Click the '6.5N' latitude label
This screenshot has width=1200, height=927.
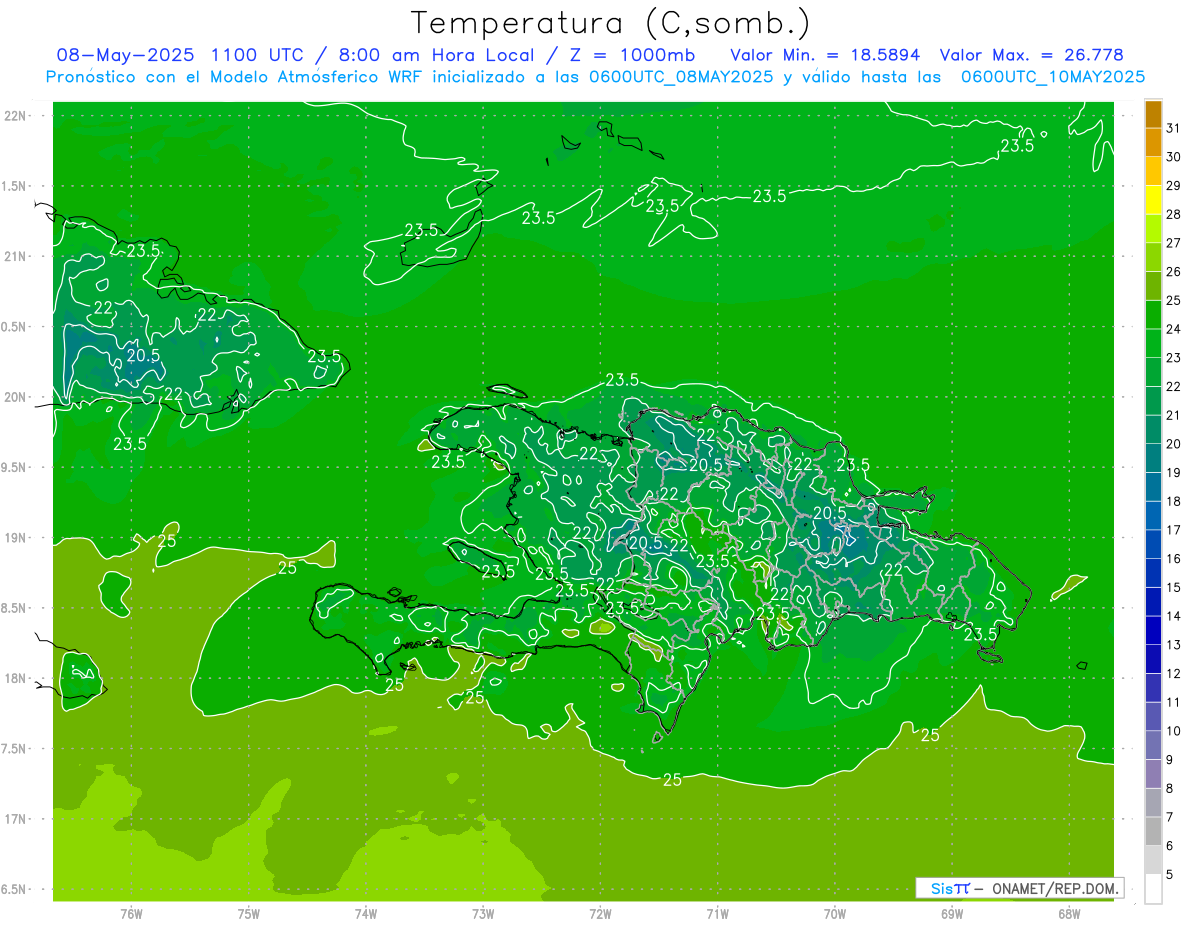pyautogui.click(x=14, y=889)
